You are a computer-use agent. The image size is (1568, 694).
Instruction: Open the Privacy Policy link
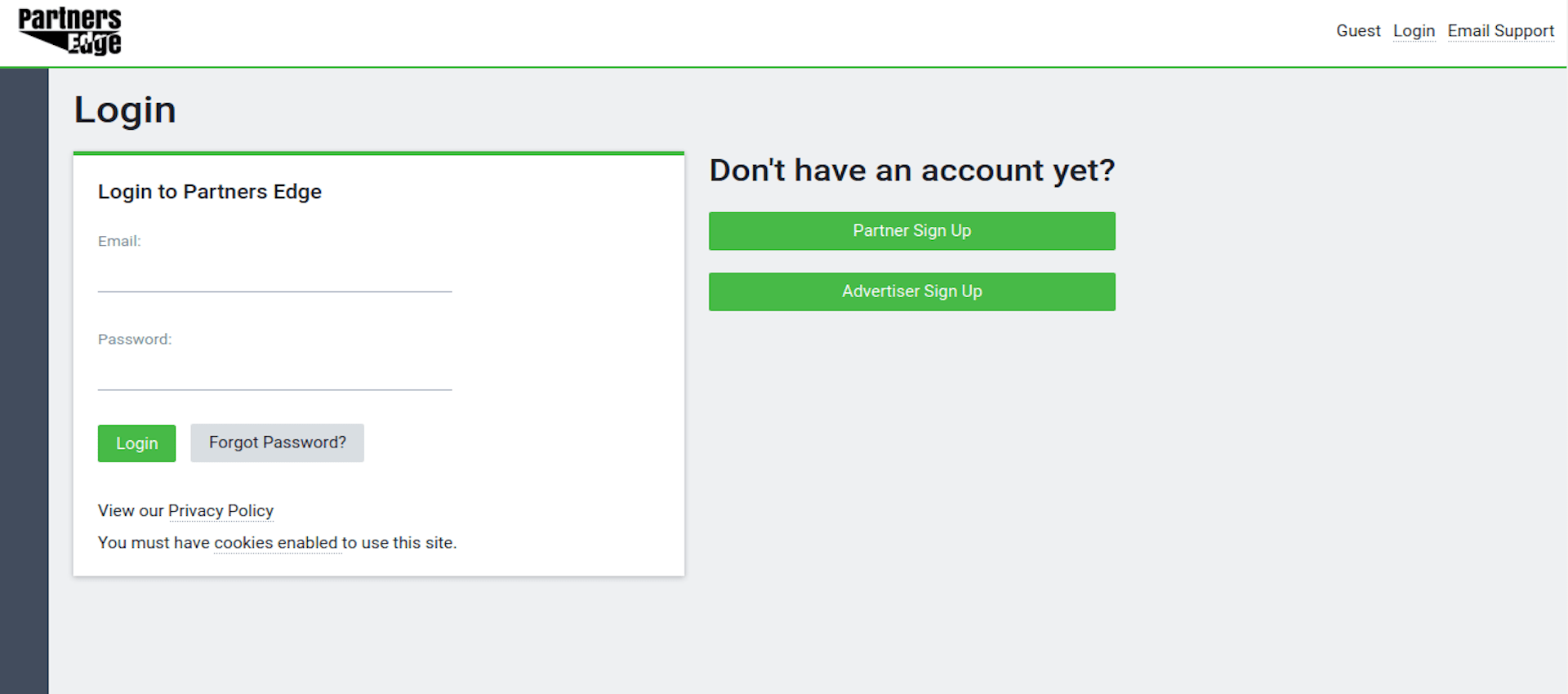click(220, 511)
